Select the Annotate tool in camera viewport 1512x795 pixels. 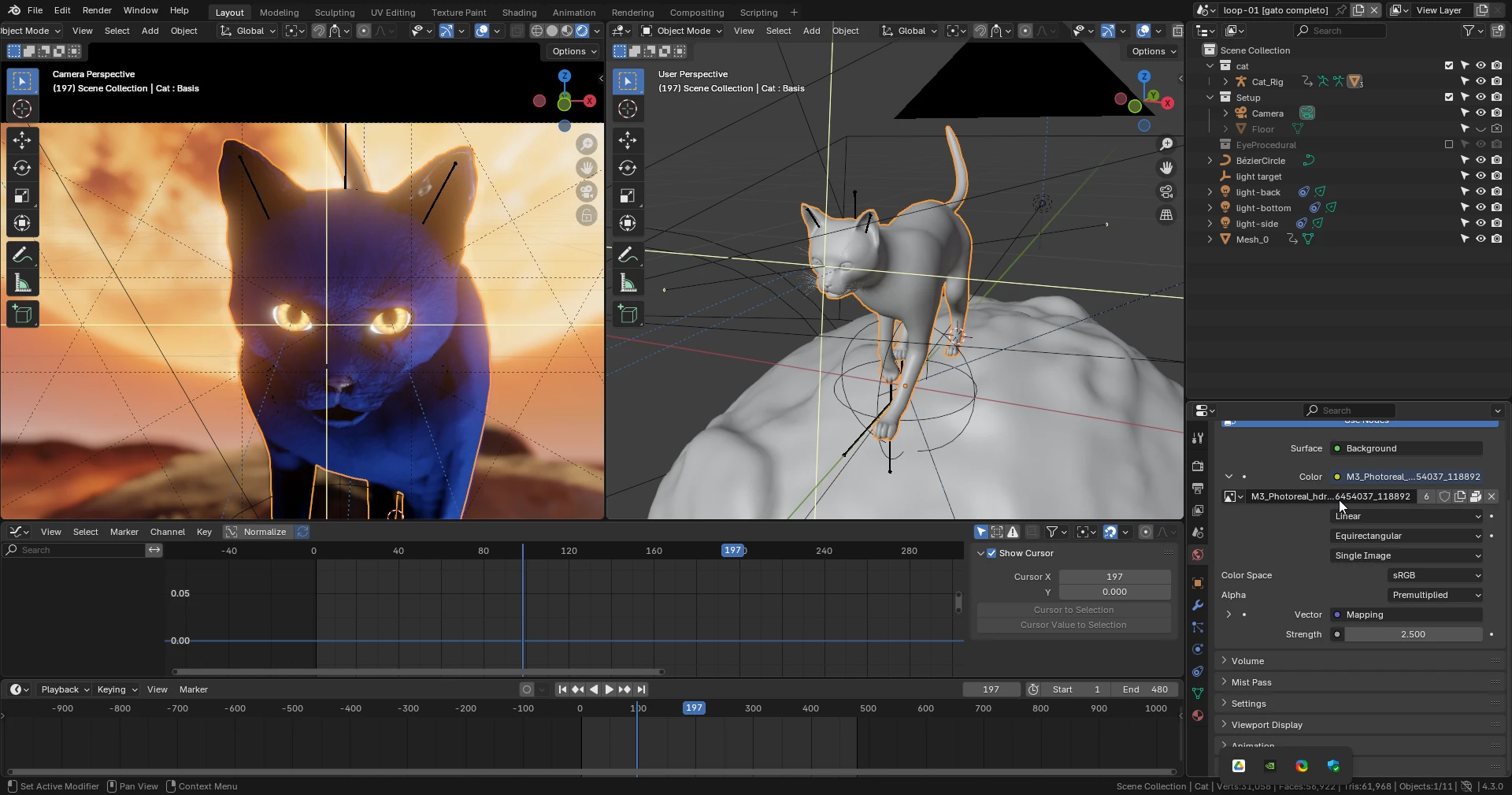coord(22,254)
